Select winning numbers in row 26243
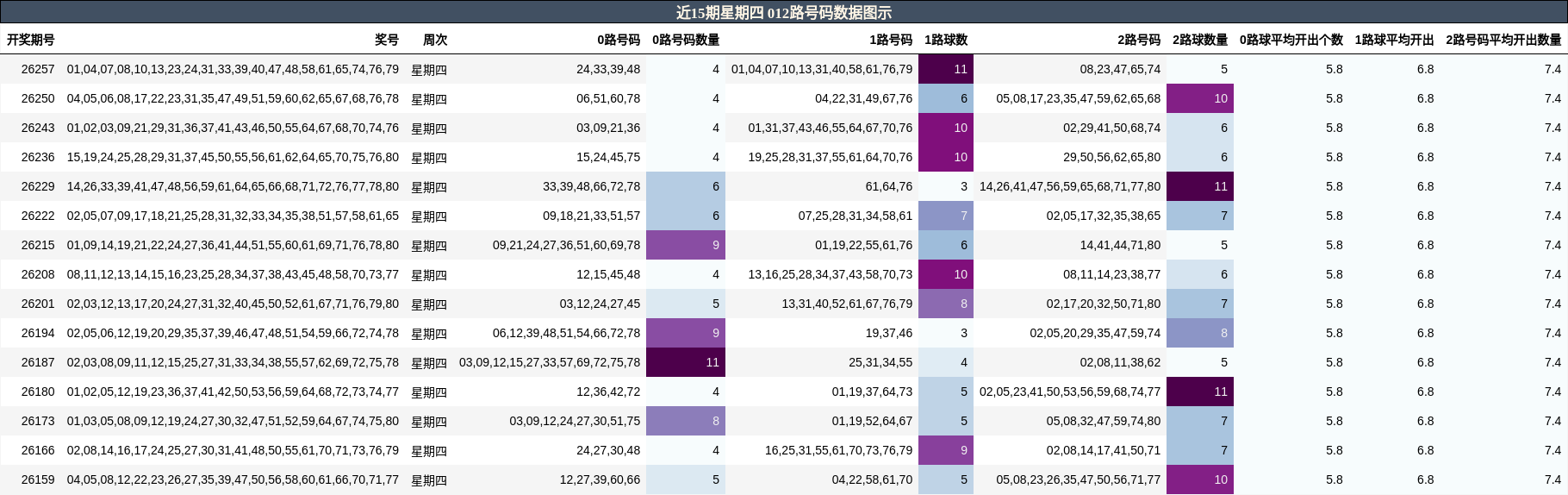This screenshot has width=1568, height=495. point(233,128)
